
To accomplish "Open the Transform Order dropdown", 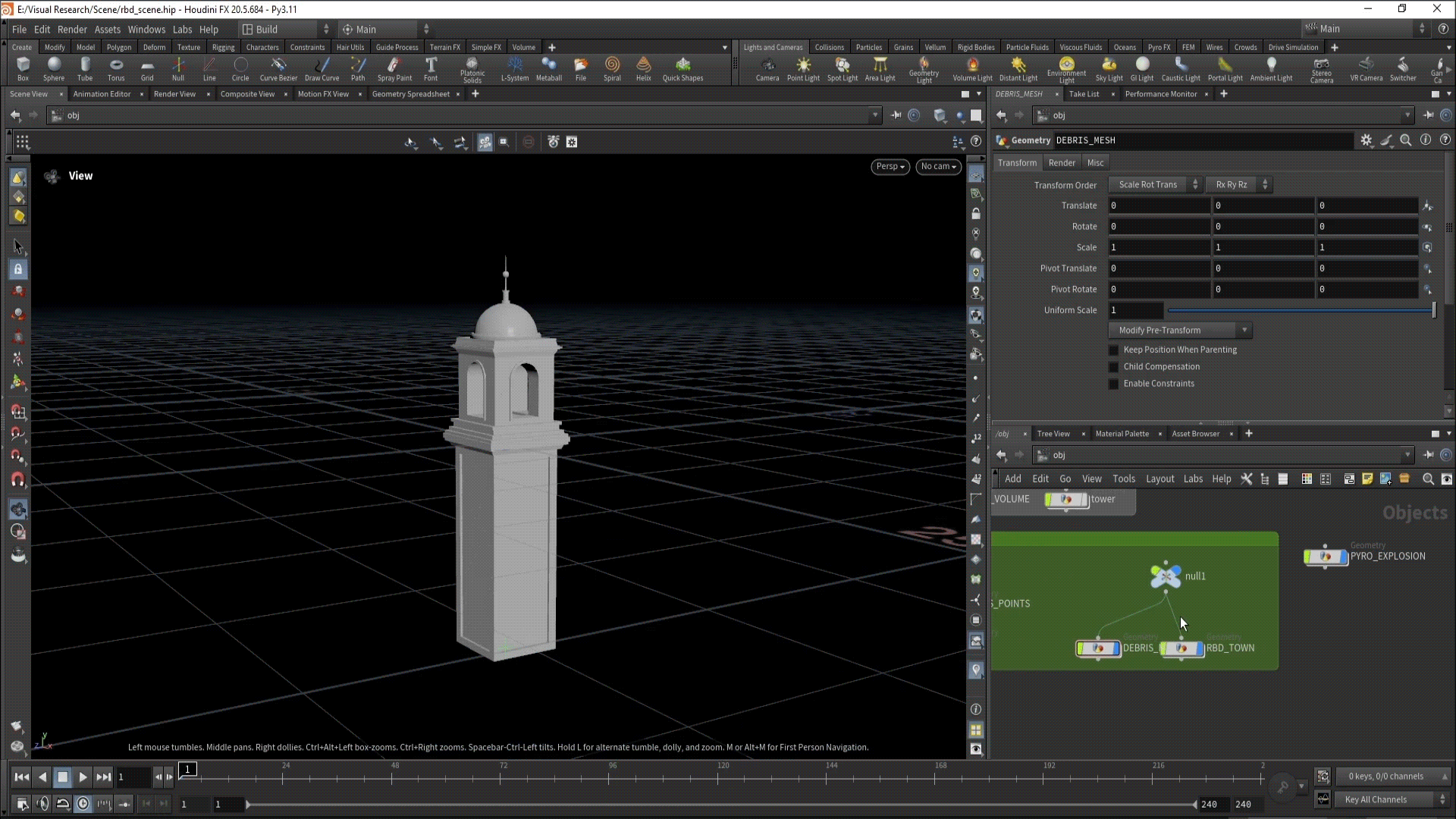I will point(1154,185).
